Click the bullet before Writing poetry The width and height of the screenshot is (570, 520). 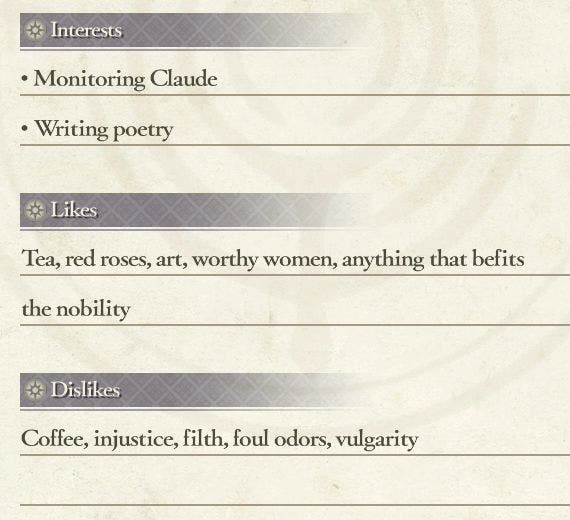click(x=24, y=128)
